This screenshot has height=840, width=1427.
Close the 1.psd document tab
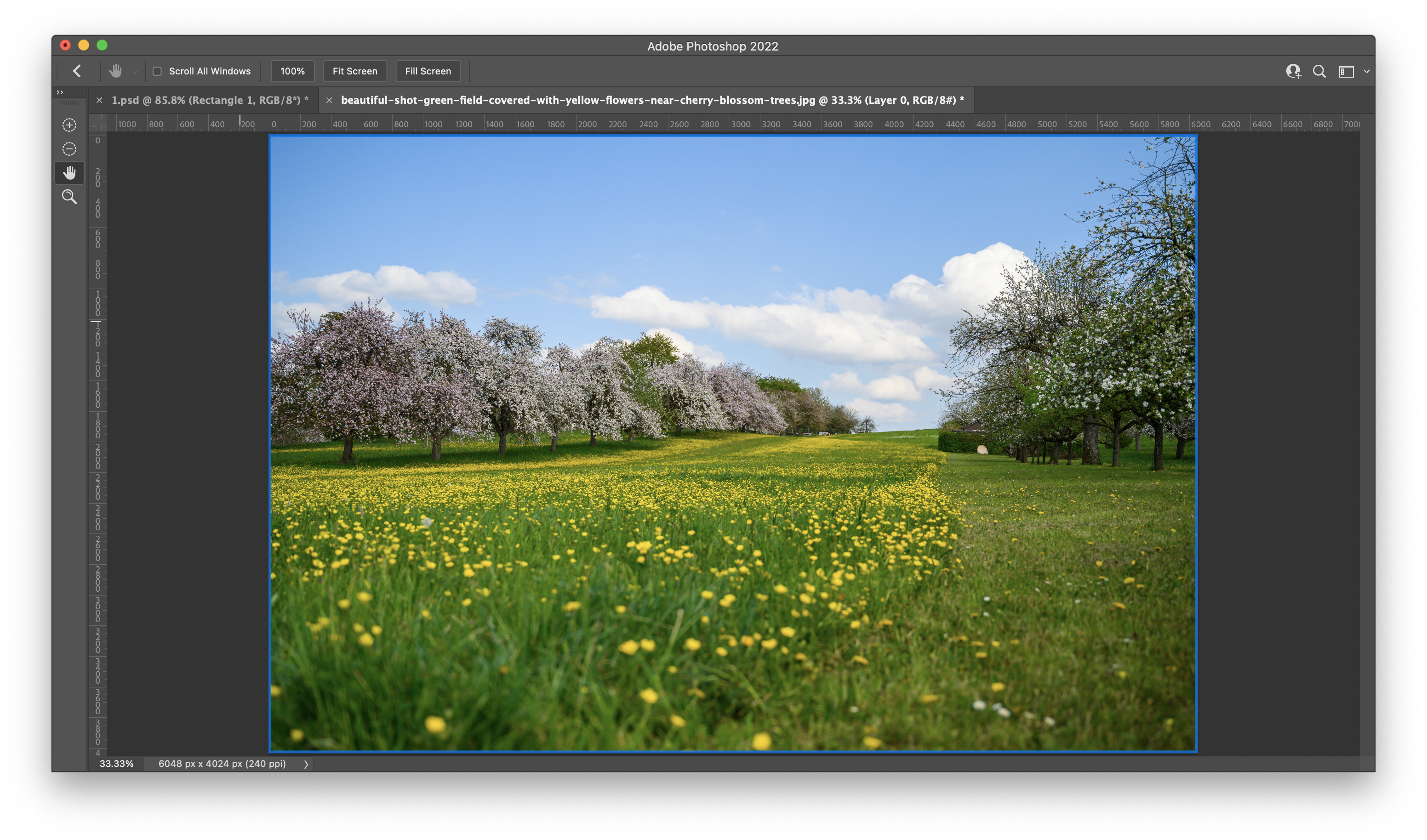click(99, 100)
